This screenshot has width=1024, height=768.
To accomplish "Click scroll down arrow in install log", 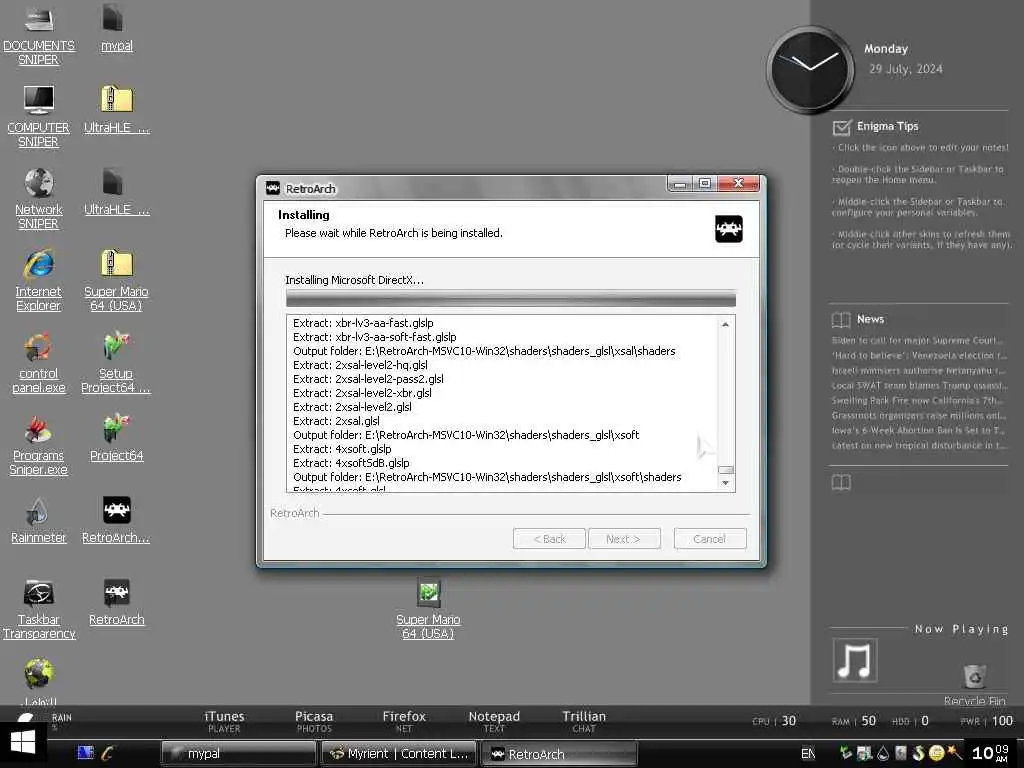I will (x=725, y=483).
